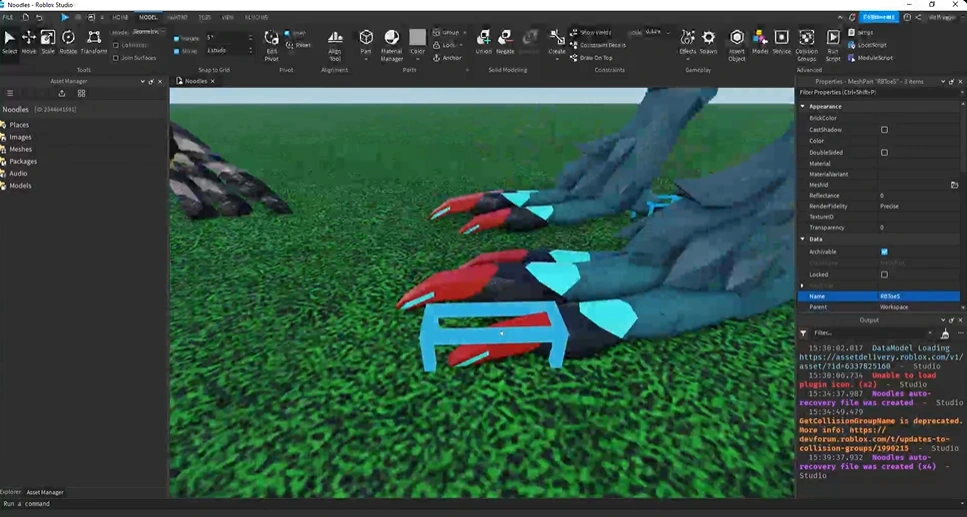Collapse the Appearance property section
This screenshot has height=517, width=967.
click(803, 107)
